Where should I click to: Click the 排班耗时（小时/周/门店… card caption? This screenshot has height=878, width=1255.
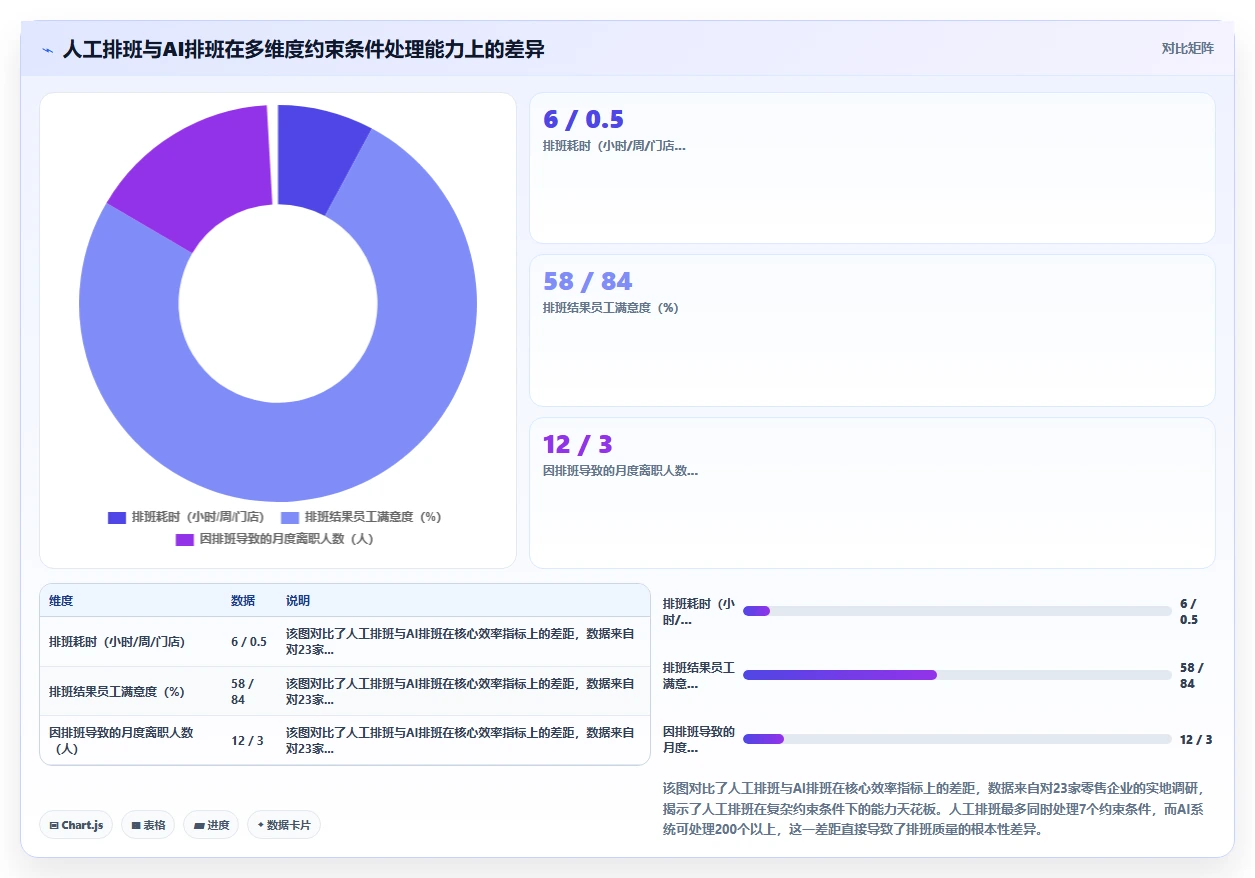[614, 146]
